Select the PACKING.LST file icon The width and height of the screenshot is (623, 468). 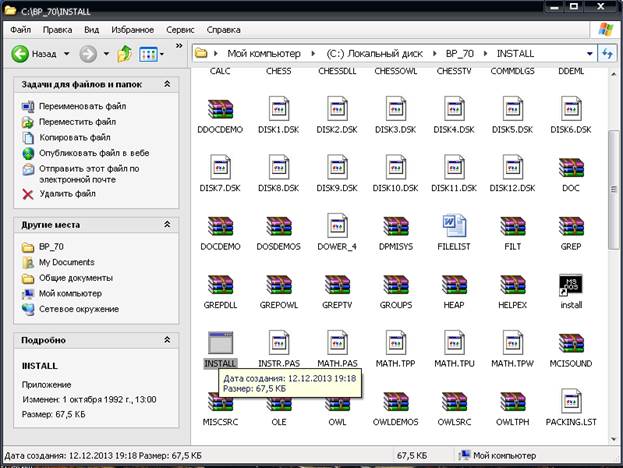pyautogui.click(x=571, y=401)
